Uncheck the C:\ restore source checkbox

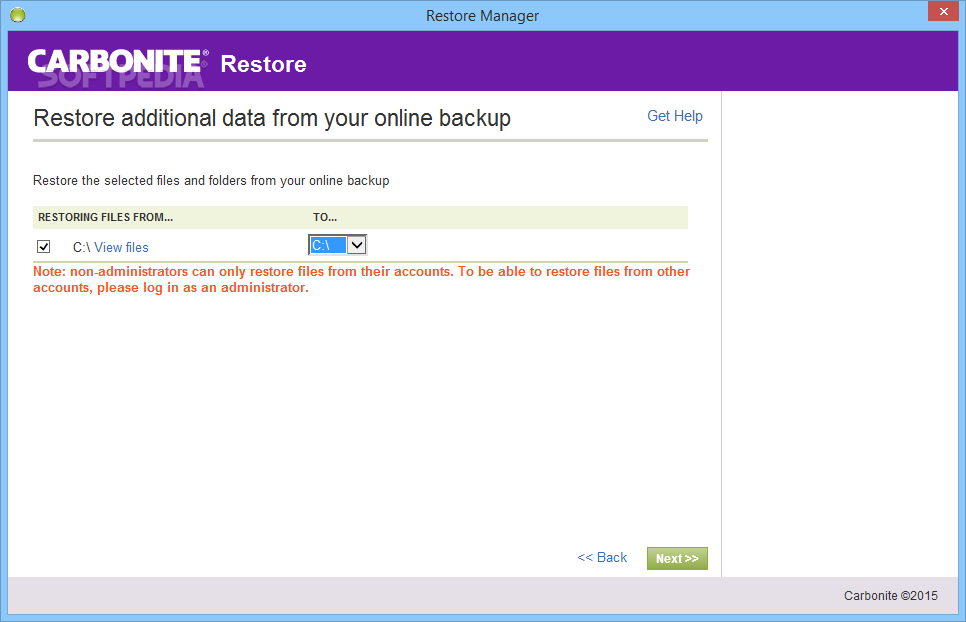pyautogui.click(x=44, y=247)
